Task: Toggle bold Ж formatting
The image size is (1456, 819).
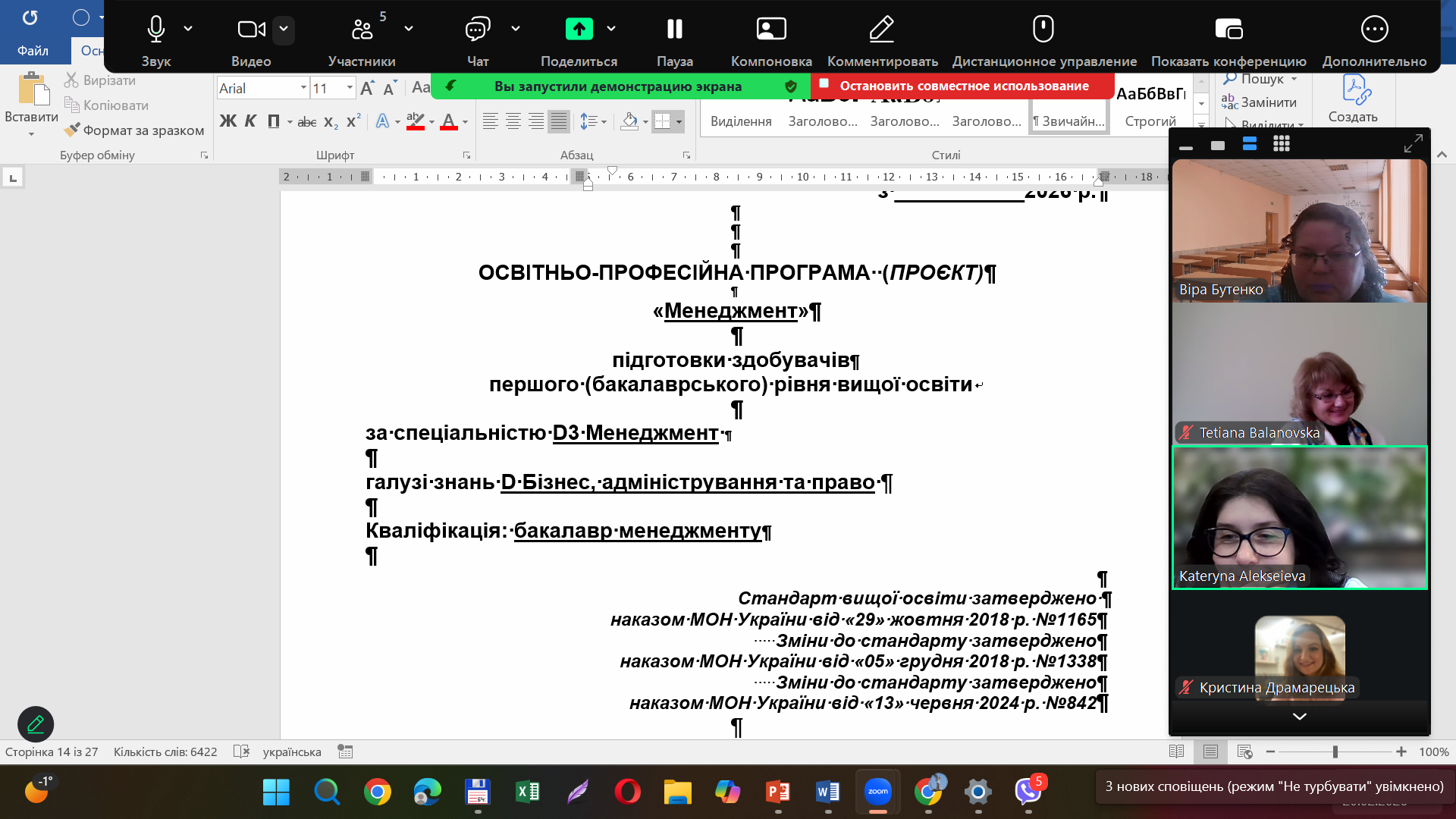Action: coord(227,121)
